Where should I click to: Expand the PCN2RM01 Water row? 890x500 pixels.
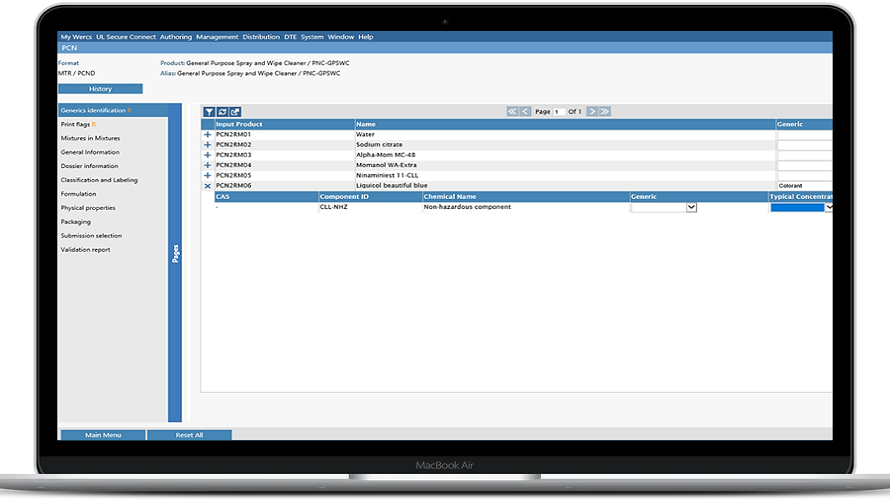[x=208, y=134]
